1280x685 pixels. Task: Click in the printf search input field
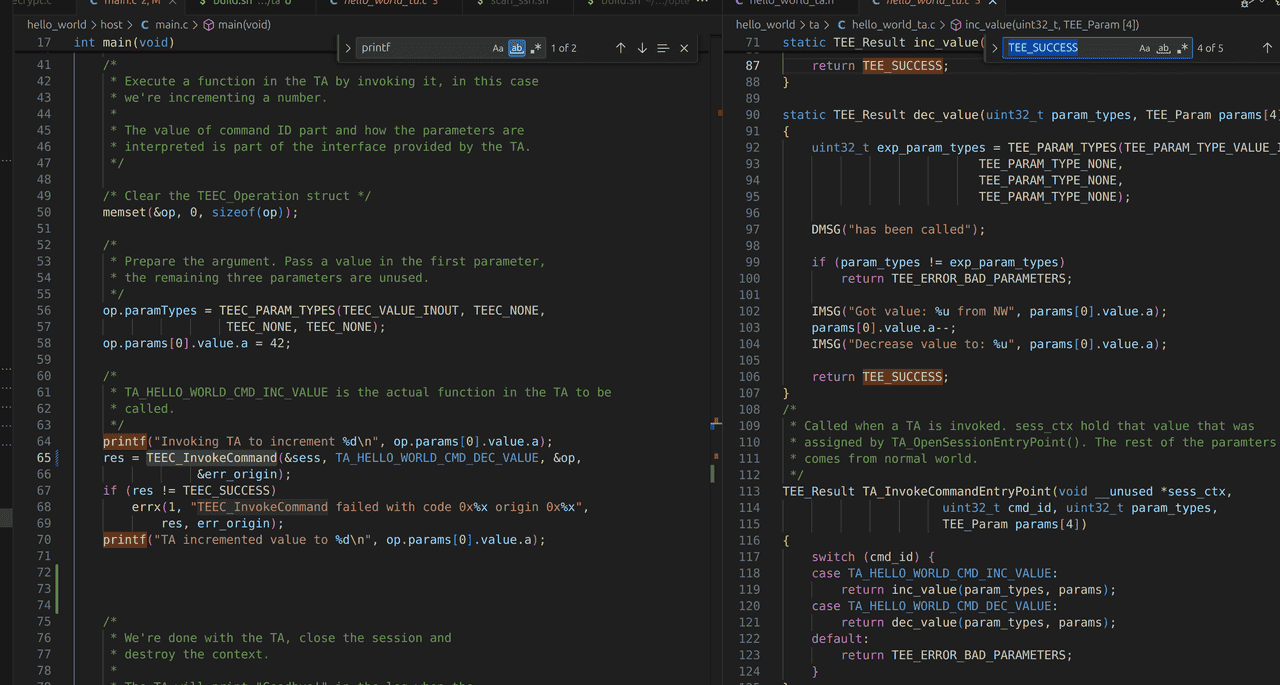coord(420,48)
